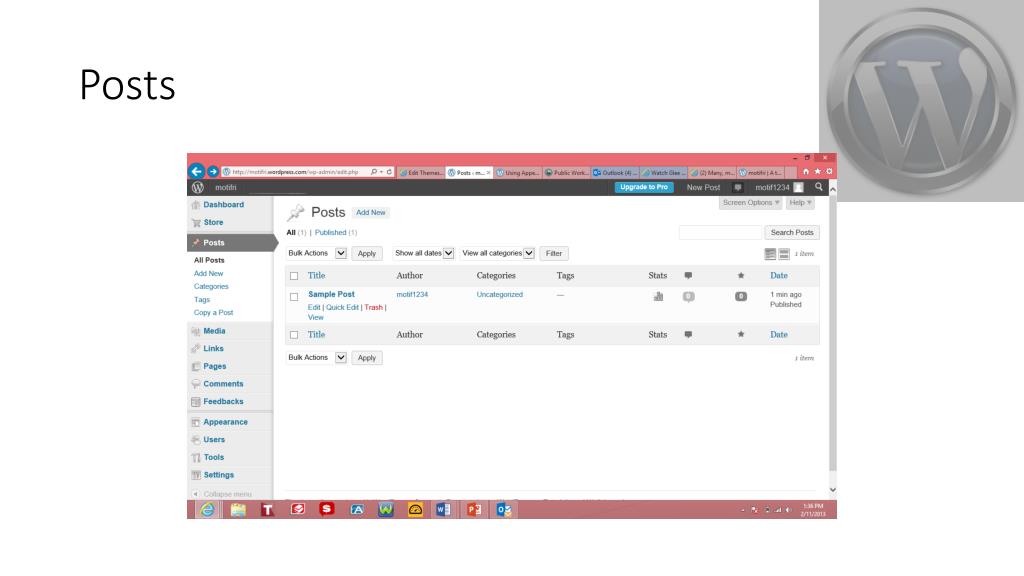
Task: Open the View all categories dropdown
Action: click(498, 253)
